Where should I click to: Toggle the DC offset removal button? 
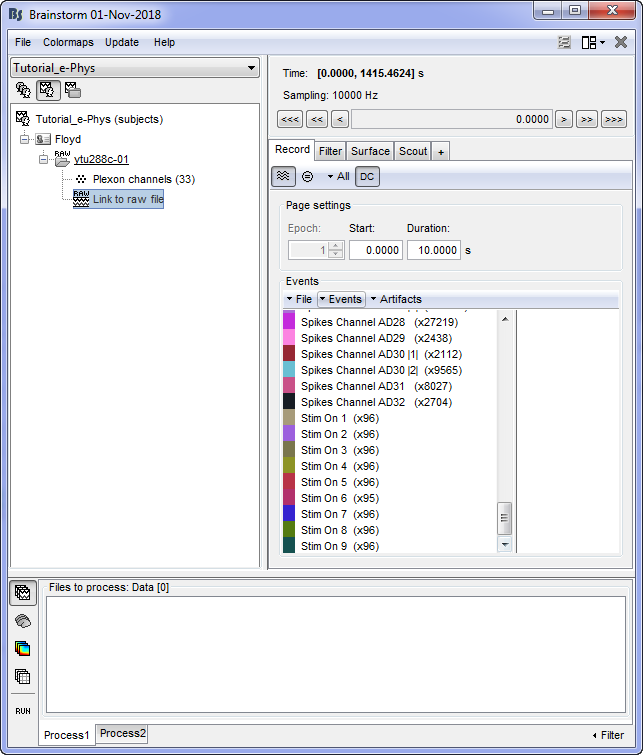pos(367,176)
